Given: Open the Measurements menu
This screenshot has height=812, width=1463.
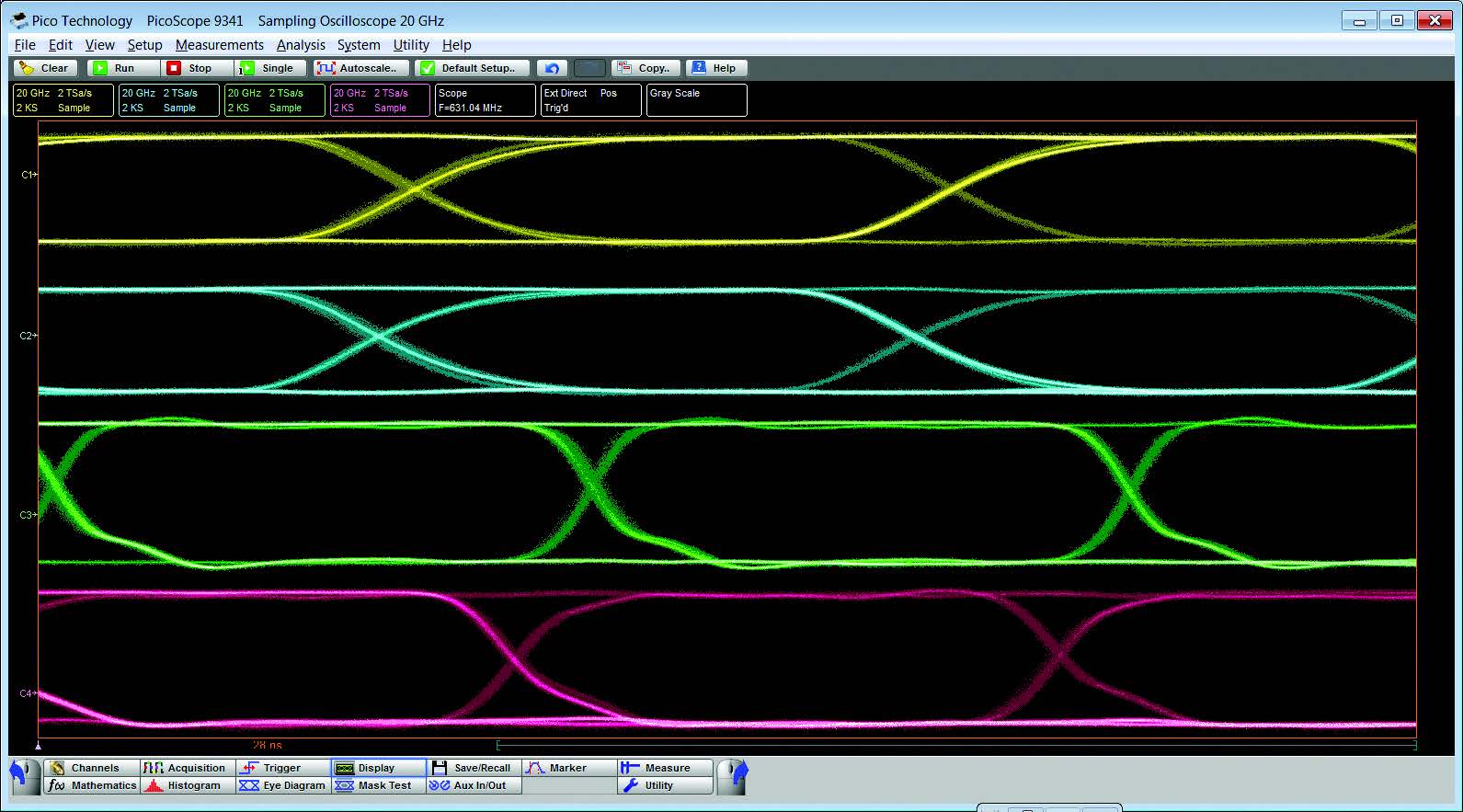Looking at the screenshot, I should coord(219,45).
